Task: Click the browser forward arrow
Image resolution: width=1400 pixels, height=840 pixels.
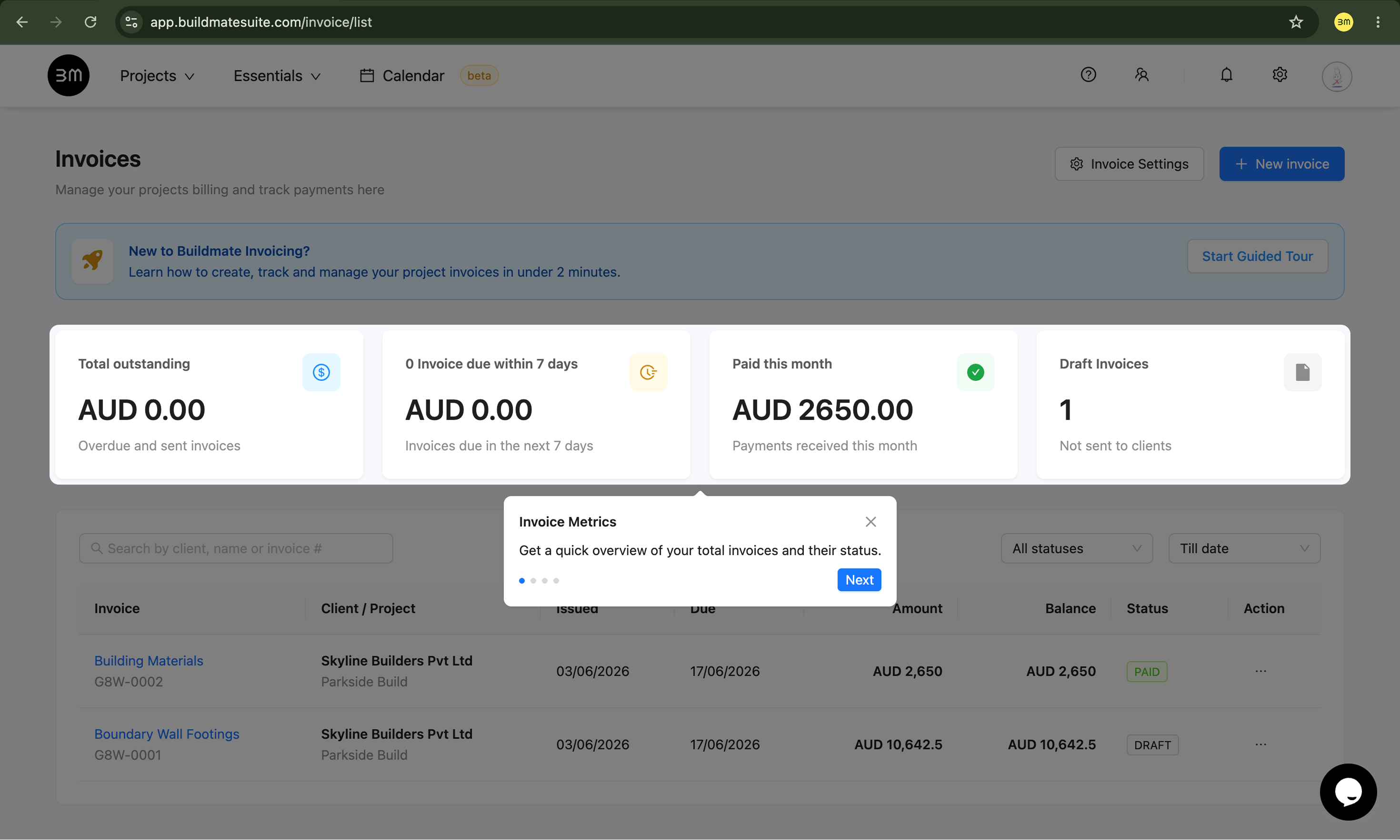Action: tap(56, 22)
